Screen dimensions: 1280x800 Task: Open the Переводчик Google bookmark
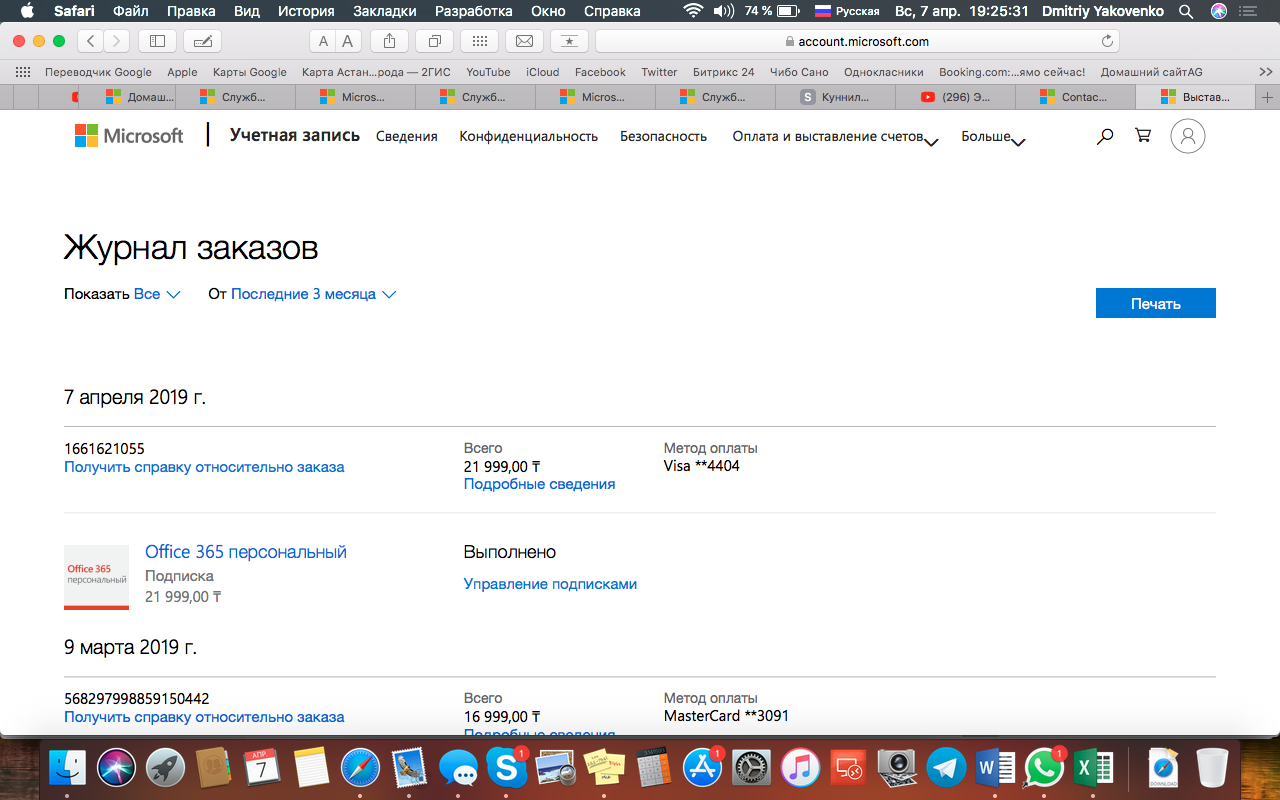click(98, 72)
